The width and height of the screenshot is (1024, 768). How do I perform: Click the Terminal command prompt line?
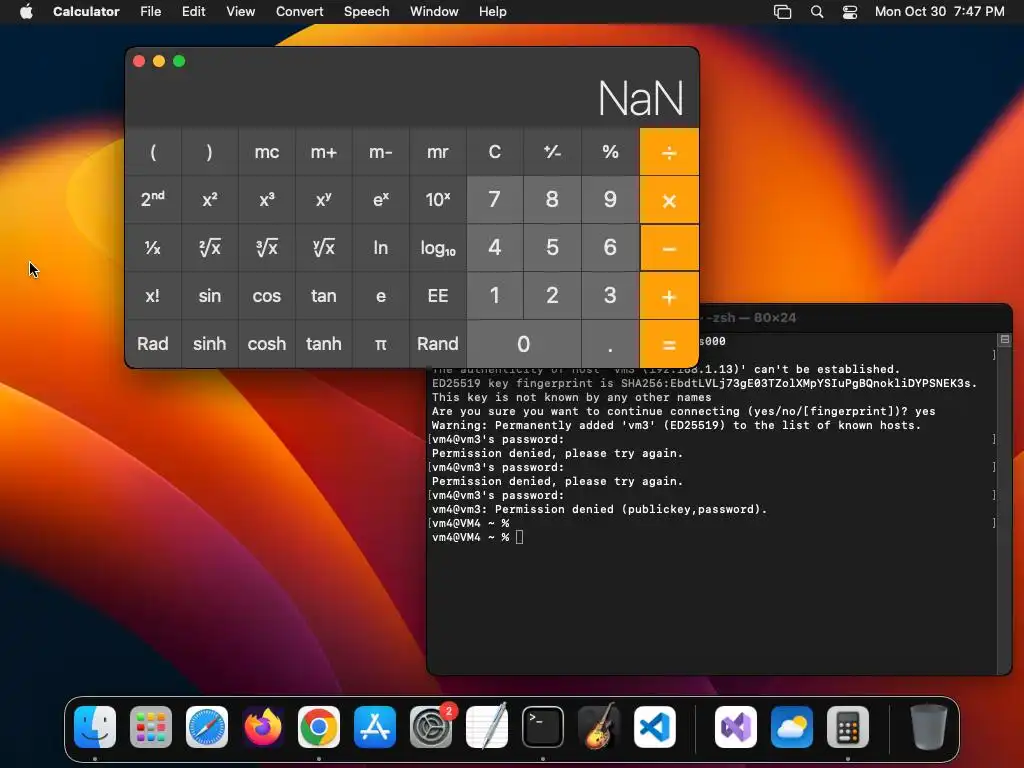pos(477,537)
